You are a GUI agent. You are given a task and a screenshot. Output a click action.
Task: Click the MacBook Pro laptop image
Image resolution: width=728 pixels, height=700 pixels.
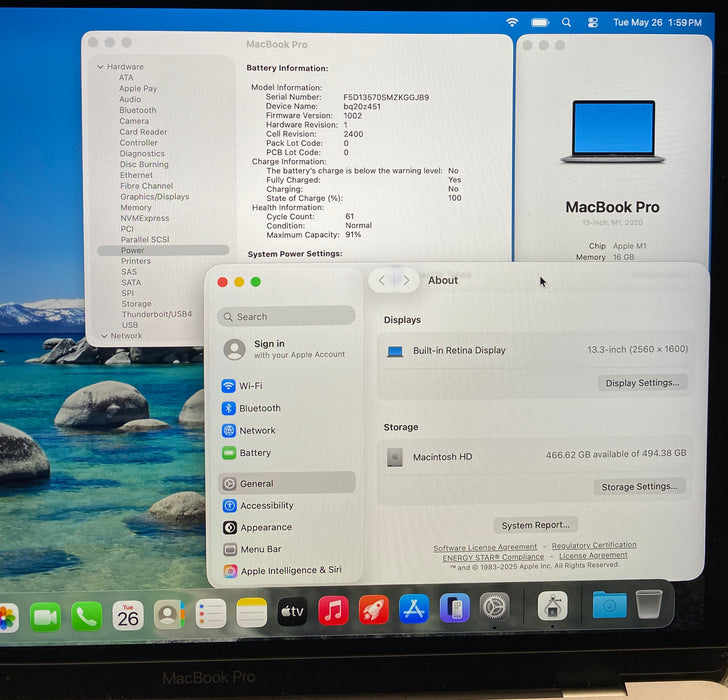coord(613,131)
